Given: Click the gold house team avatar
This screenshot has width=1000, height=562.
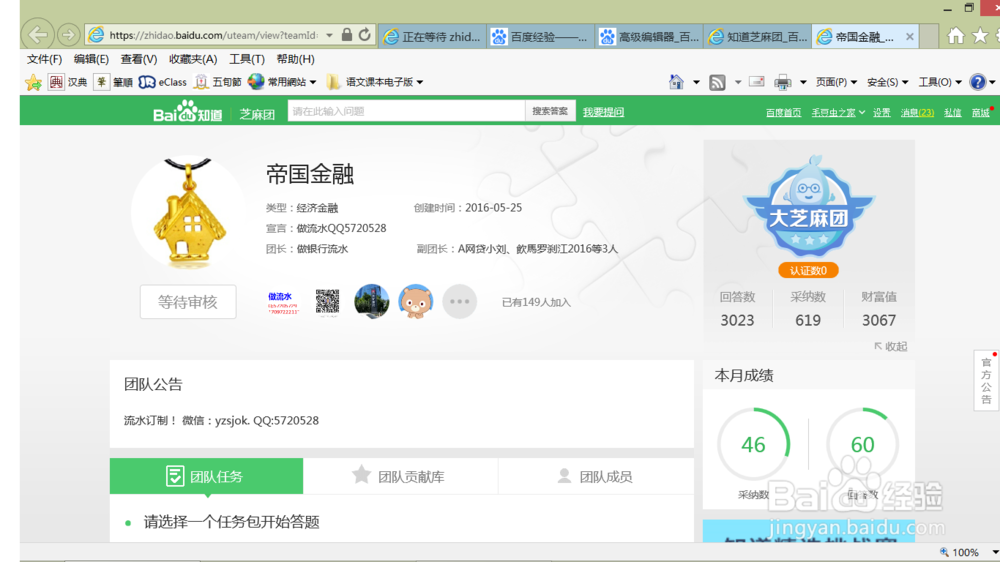Looking at the screenshot, I should click(189, 212).
